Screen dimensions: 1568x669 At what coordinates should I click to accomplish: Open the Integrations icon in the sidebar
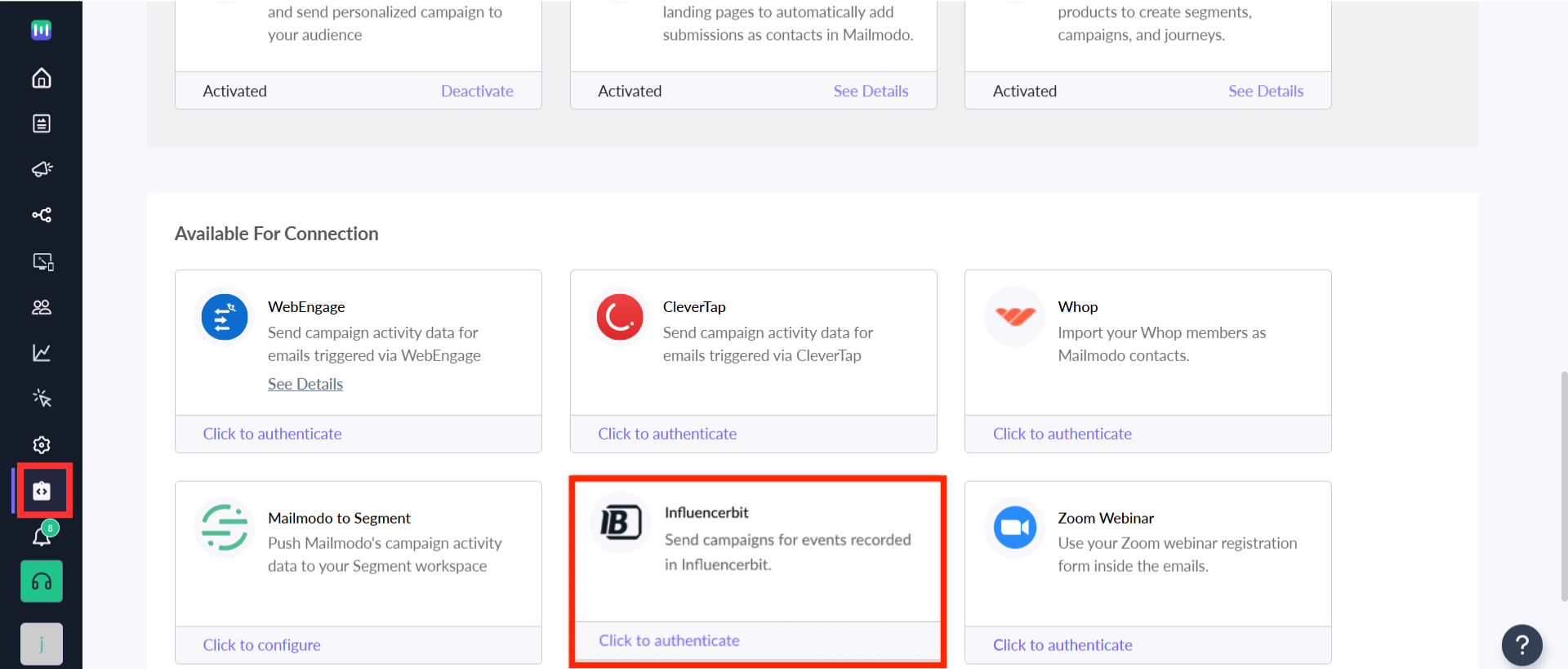click(x=42, y=491)
